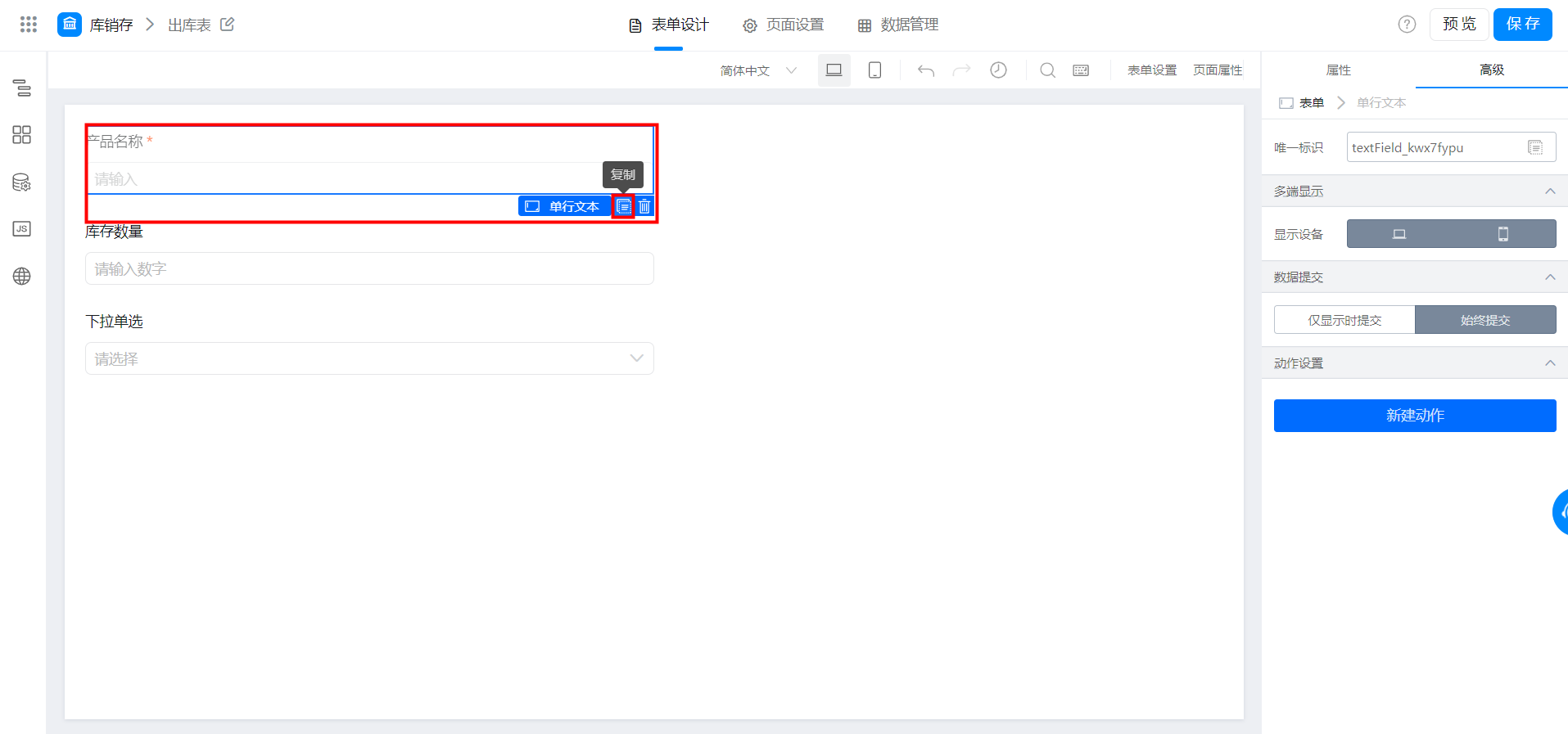This screenshot has height=734, width=1568.
Task: Click the 库存数量 number input field
Action: pos(369,268)
